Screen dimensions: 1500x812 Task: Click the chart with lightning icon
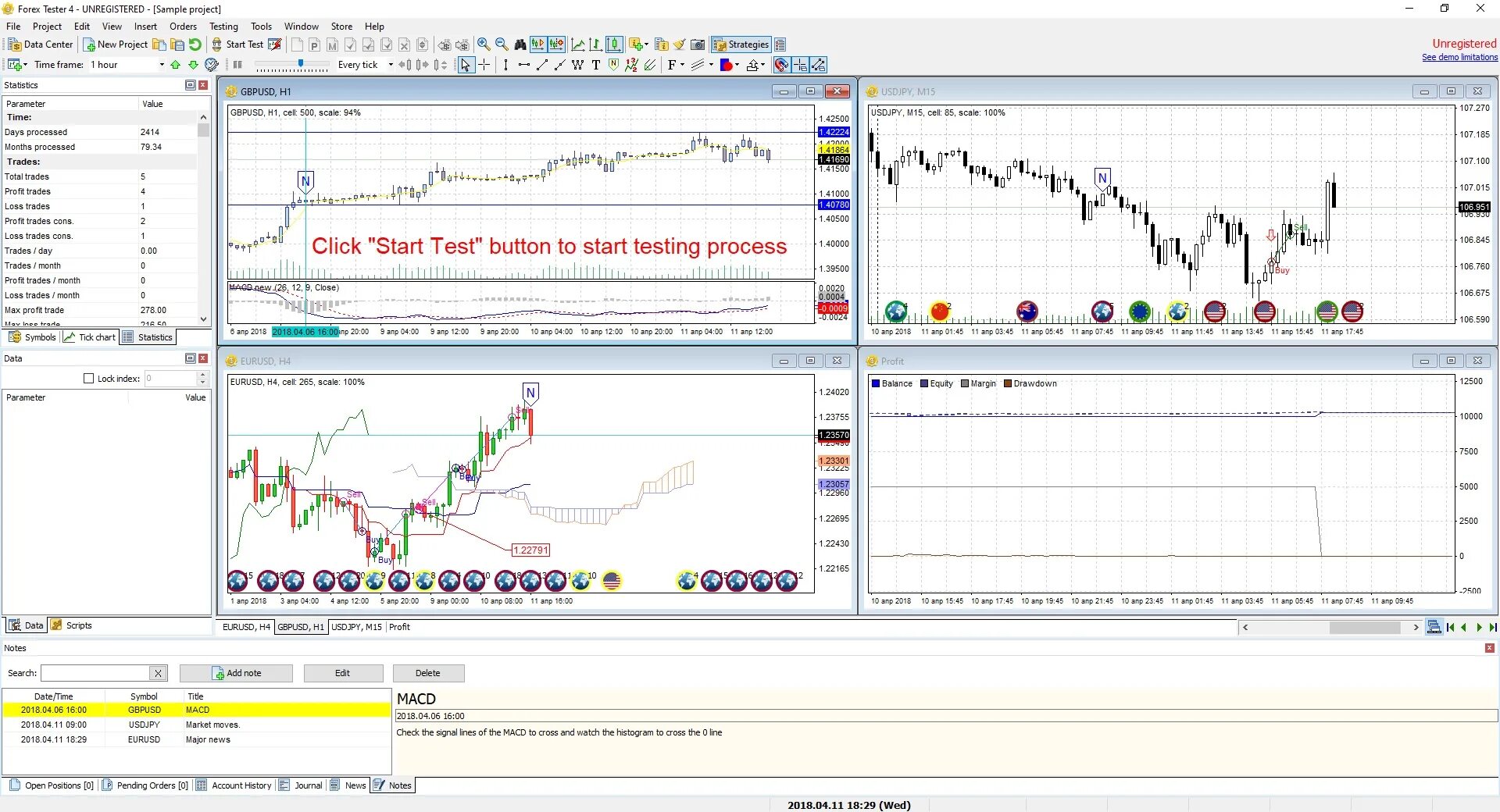point(275,45)
